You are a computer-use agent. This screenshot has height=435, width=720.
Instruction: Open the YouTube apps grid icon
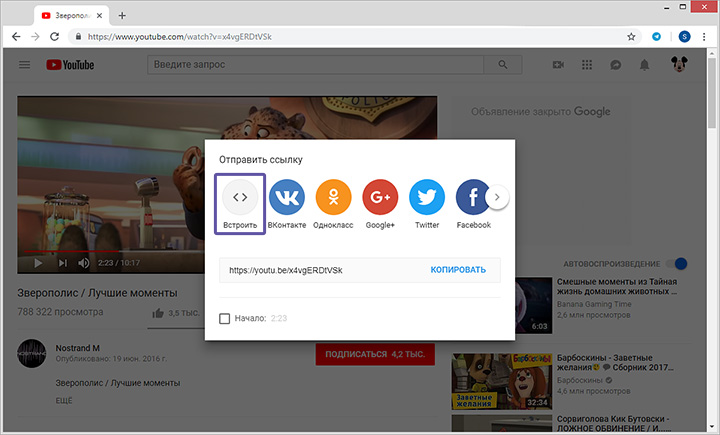(587, 65)
